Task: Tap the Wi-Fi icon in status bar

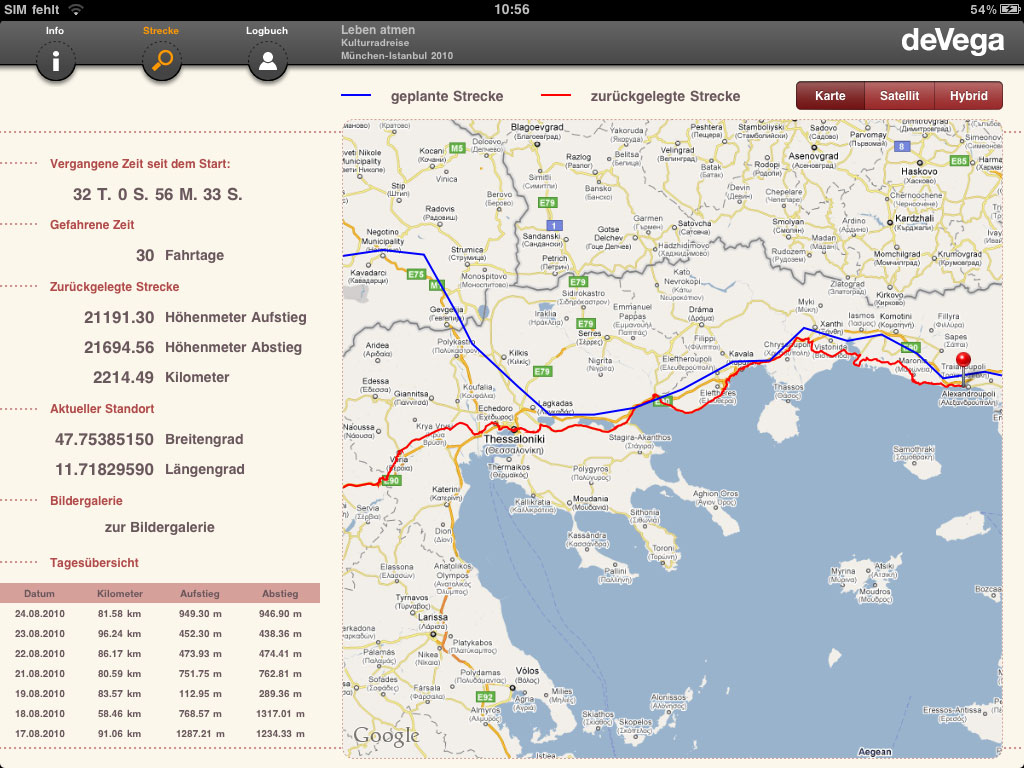Action: click(76, 9)
